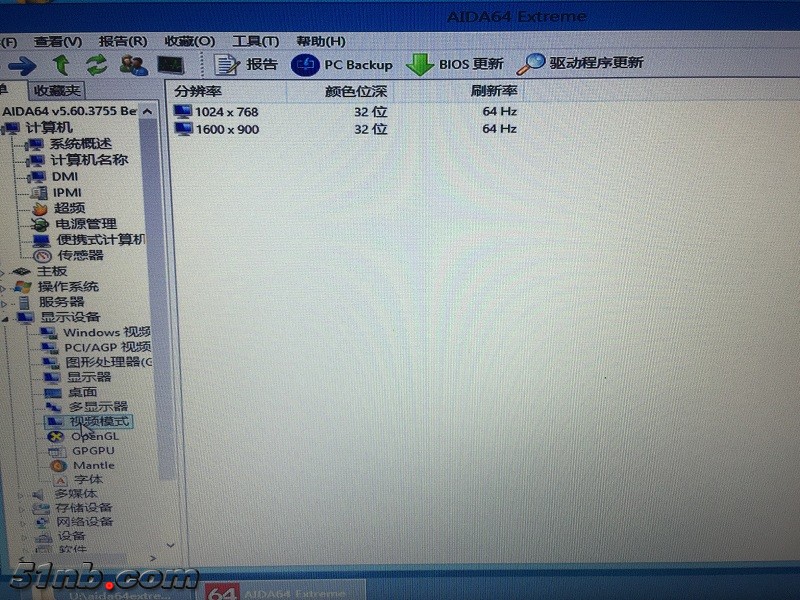Select 服务器 in the tree
This screenshot has width=800, height=600.
point(61,302)
